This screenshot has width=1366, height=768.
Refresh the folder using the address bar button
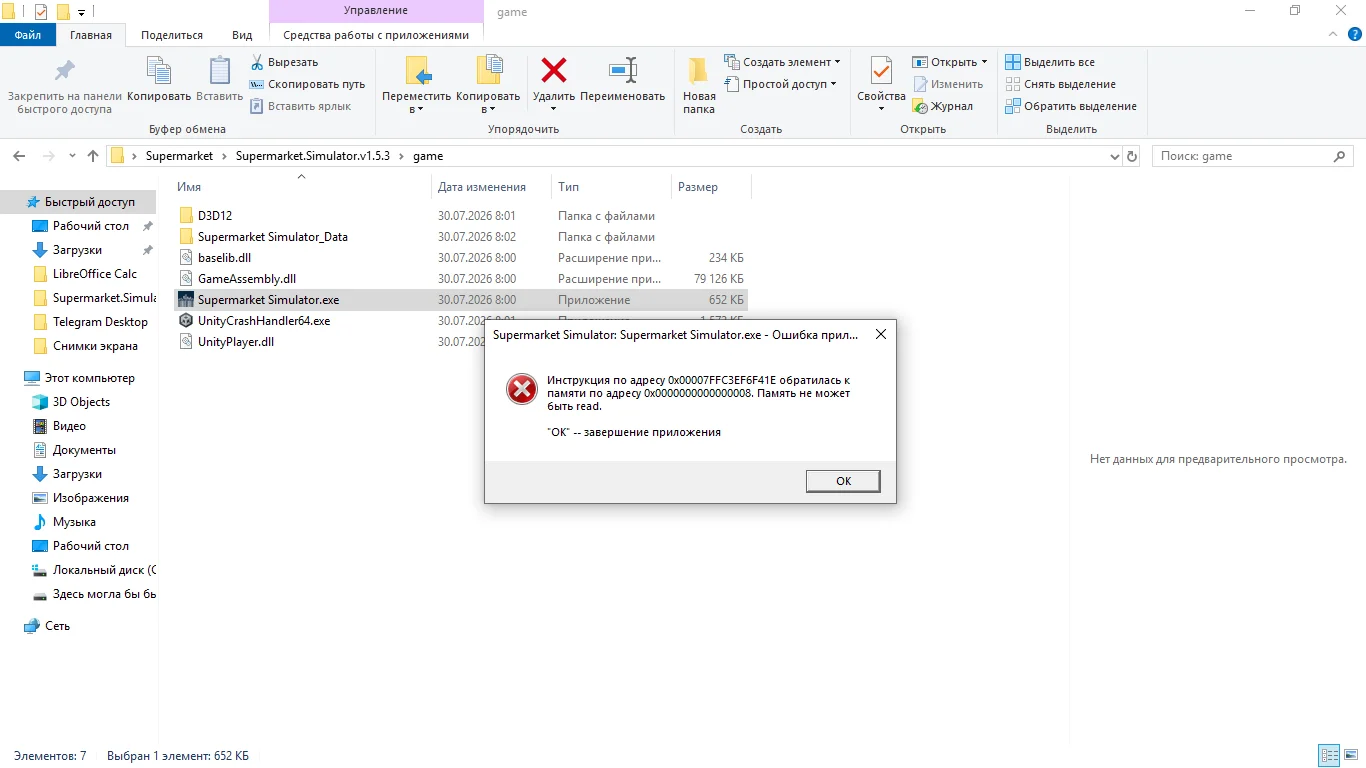pyautogui.click(x=1132, y=156)
